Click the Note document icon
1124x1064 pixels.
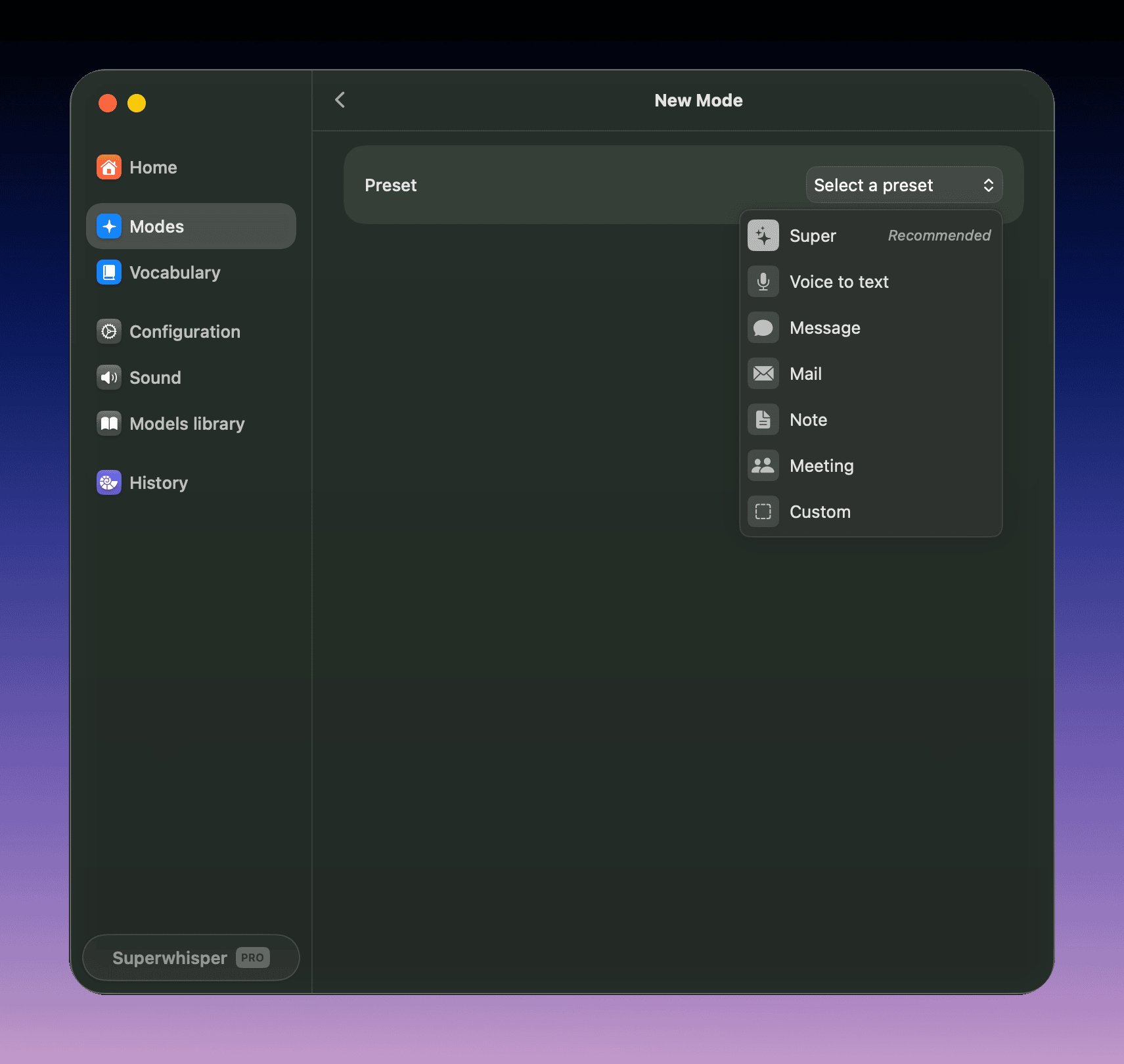(763, 419)
